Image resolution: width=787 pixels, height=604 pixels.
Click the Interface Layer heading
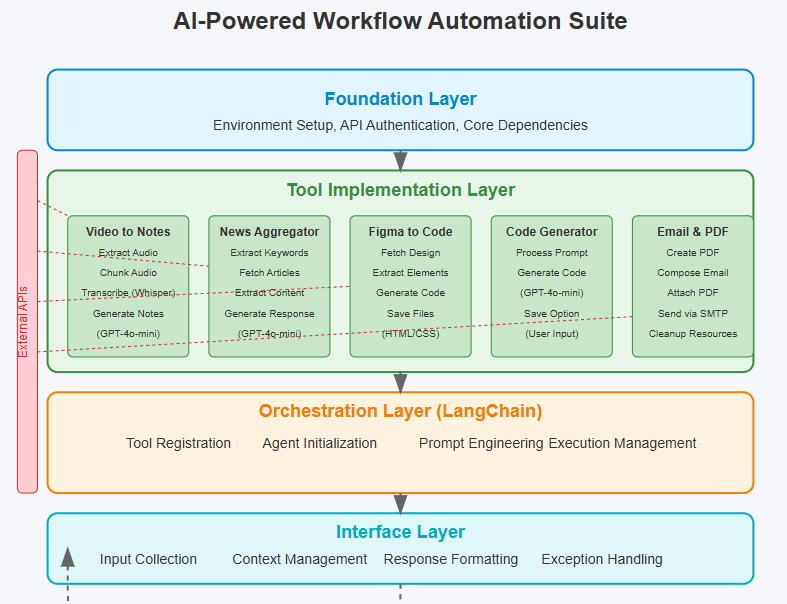click(400, 532)
